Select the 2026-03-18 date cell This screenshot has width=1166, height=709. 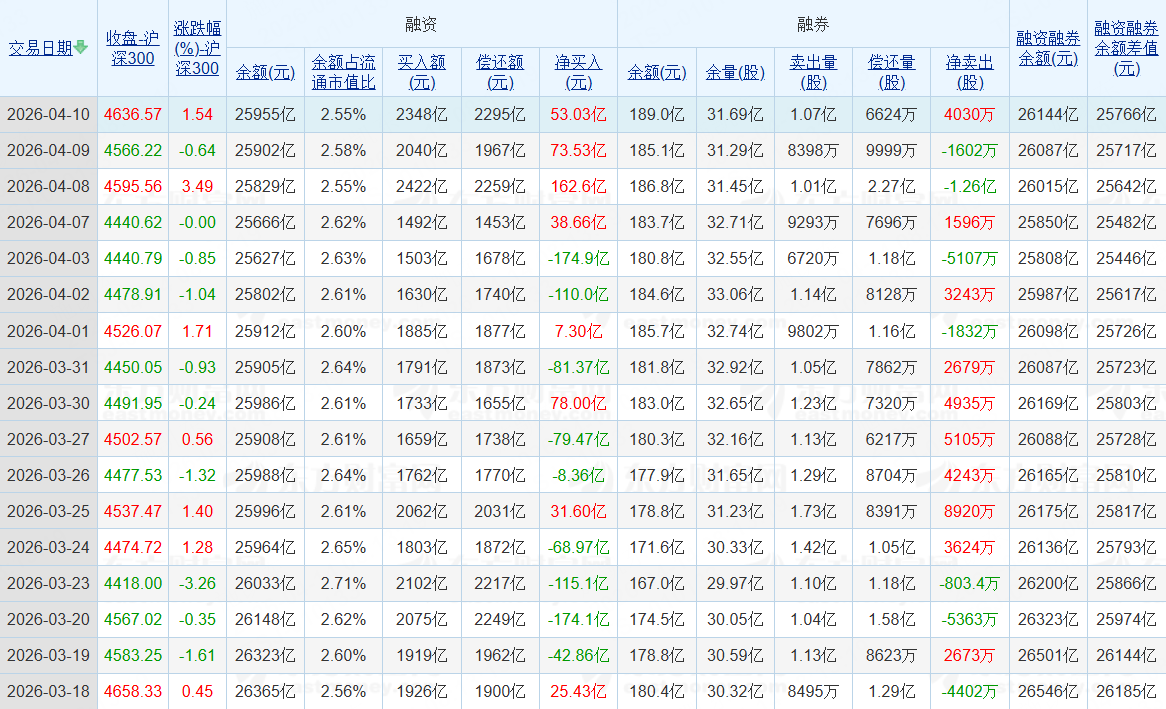48,691
